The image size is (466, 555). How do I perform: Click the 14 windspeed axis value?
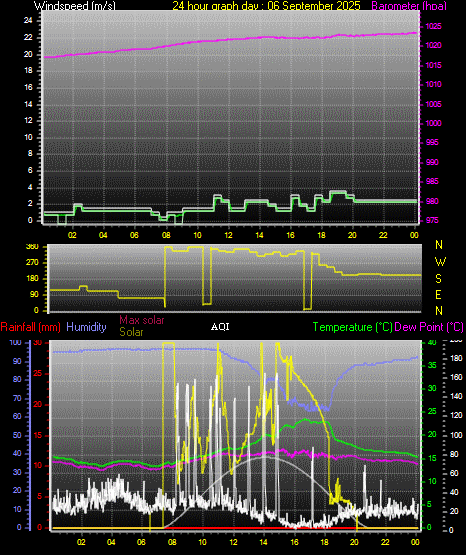coord(28,104)
